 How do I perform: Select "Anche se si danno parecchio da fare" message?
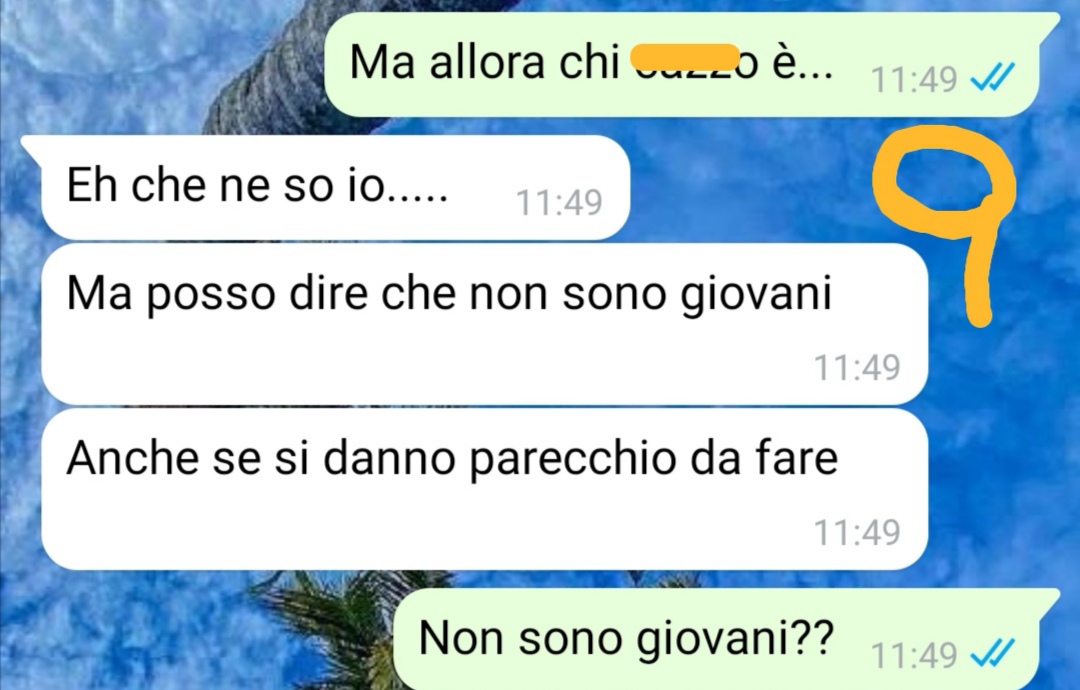[484, 489]
